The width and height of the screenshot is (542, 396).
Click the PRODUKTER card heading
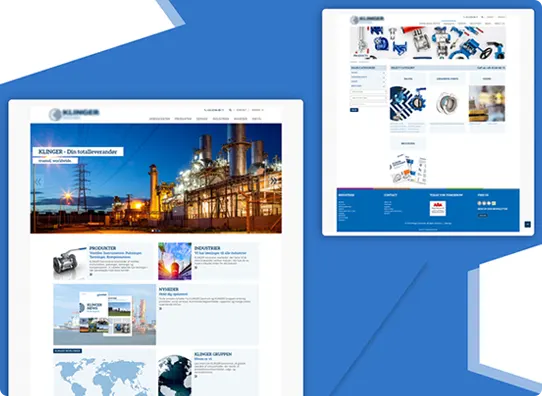pyautogui.click(x=103, y=248)
